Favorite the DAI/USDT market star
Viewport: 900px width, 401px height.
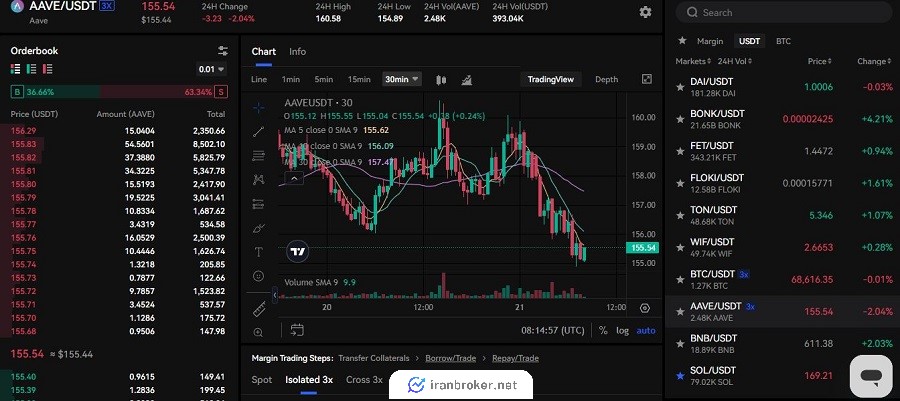[x=681, y=87]
